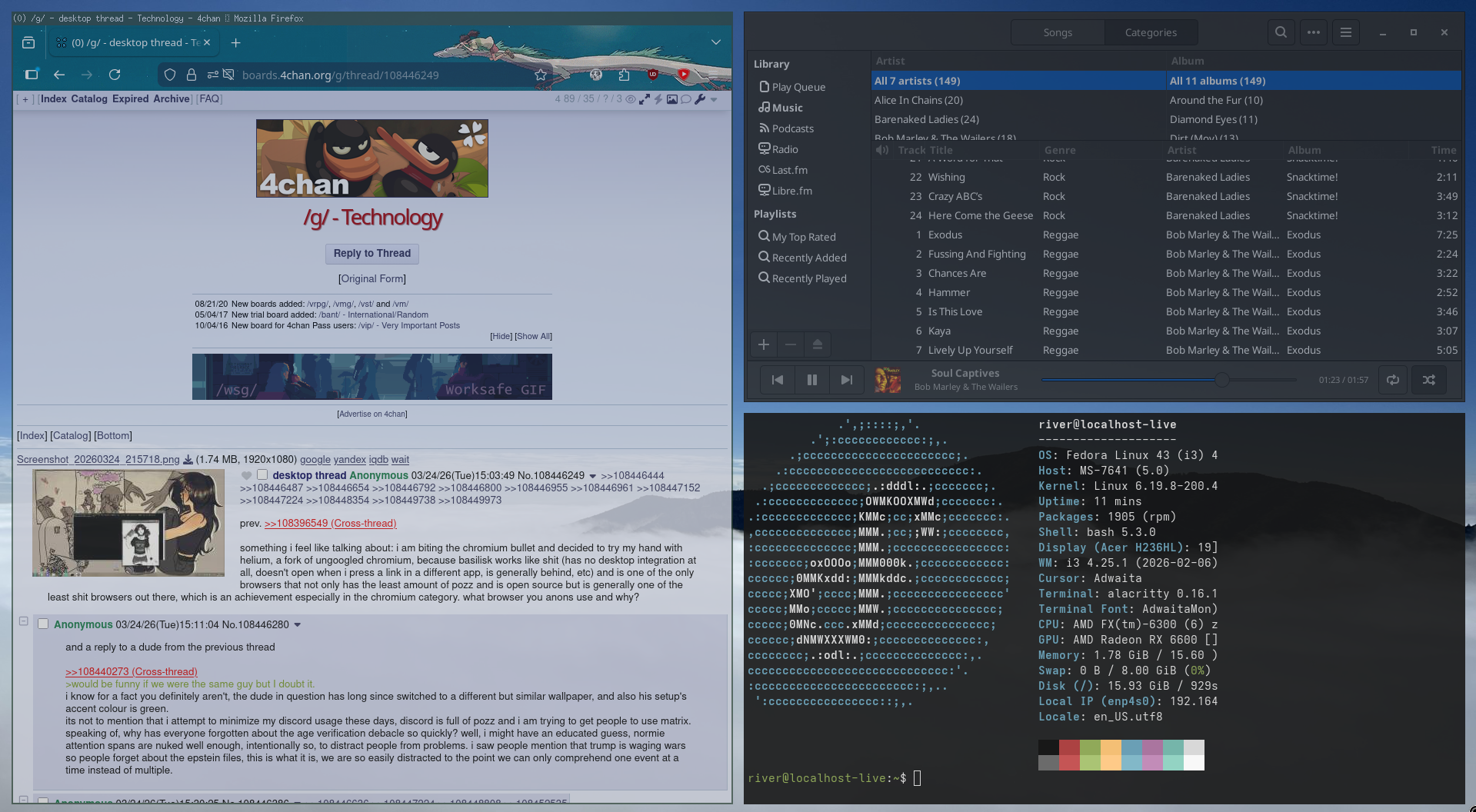This screenshot has width=1476, height=812.
Task: Click the cross-thread link >>108396549
Action: 331,524
